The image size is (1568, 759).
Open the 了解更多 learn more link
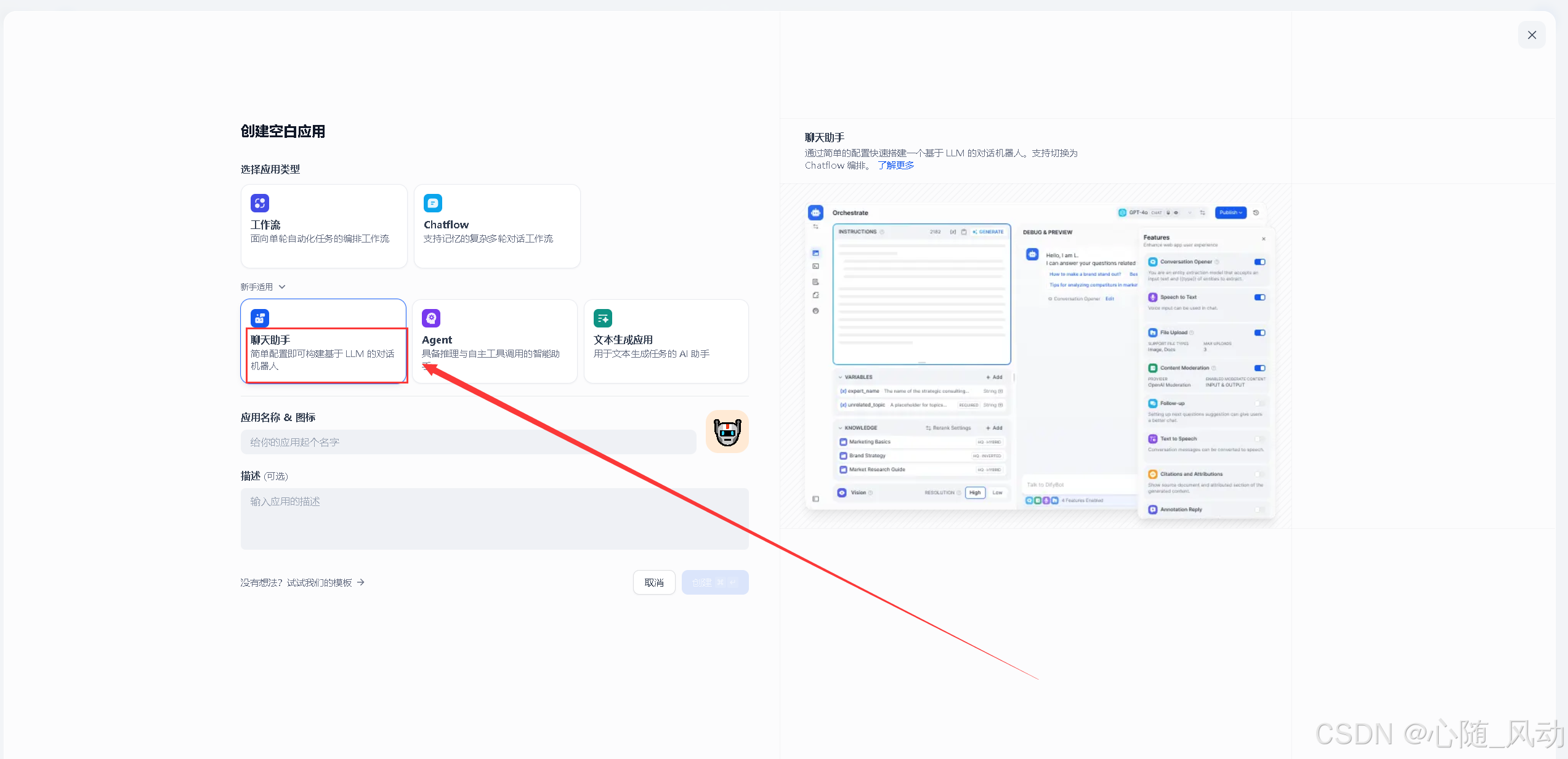(895, 166)
